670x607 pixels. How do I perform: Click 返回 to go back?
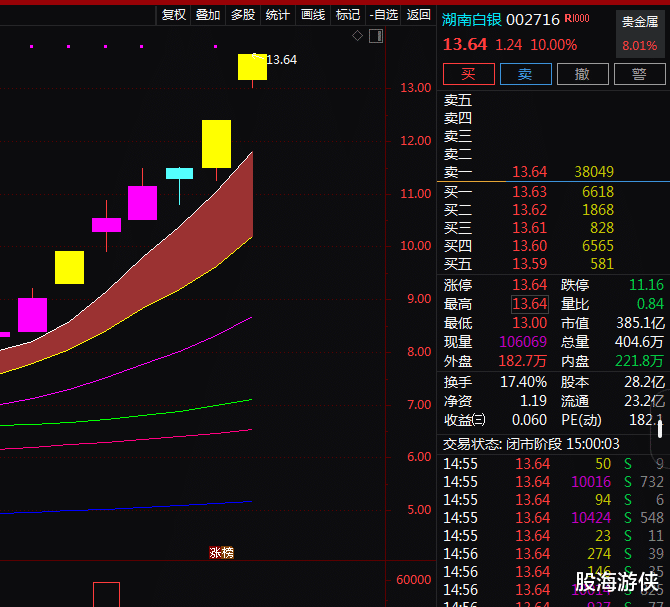pos(418,15)
